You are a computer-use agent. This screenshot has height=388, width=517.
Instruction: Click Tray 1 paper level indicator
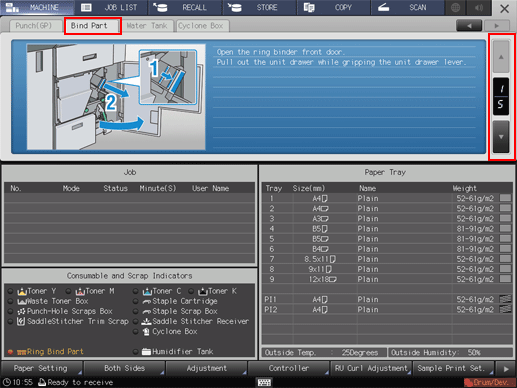pyautogui.click(x=505, y=198)
